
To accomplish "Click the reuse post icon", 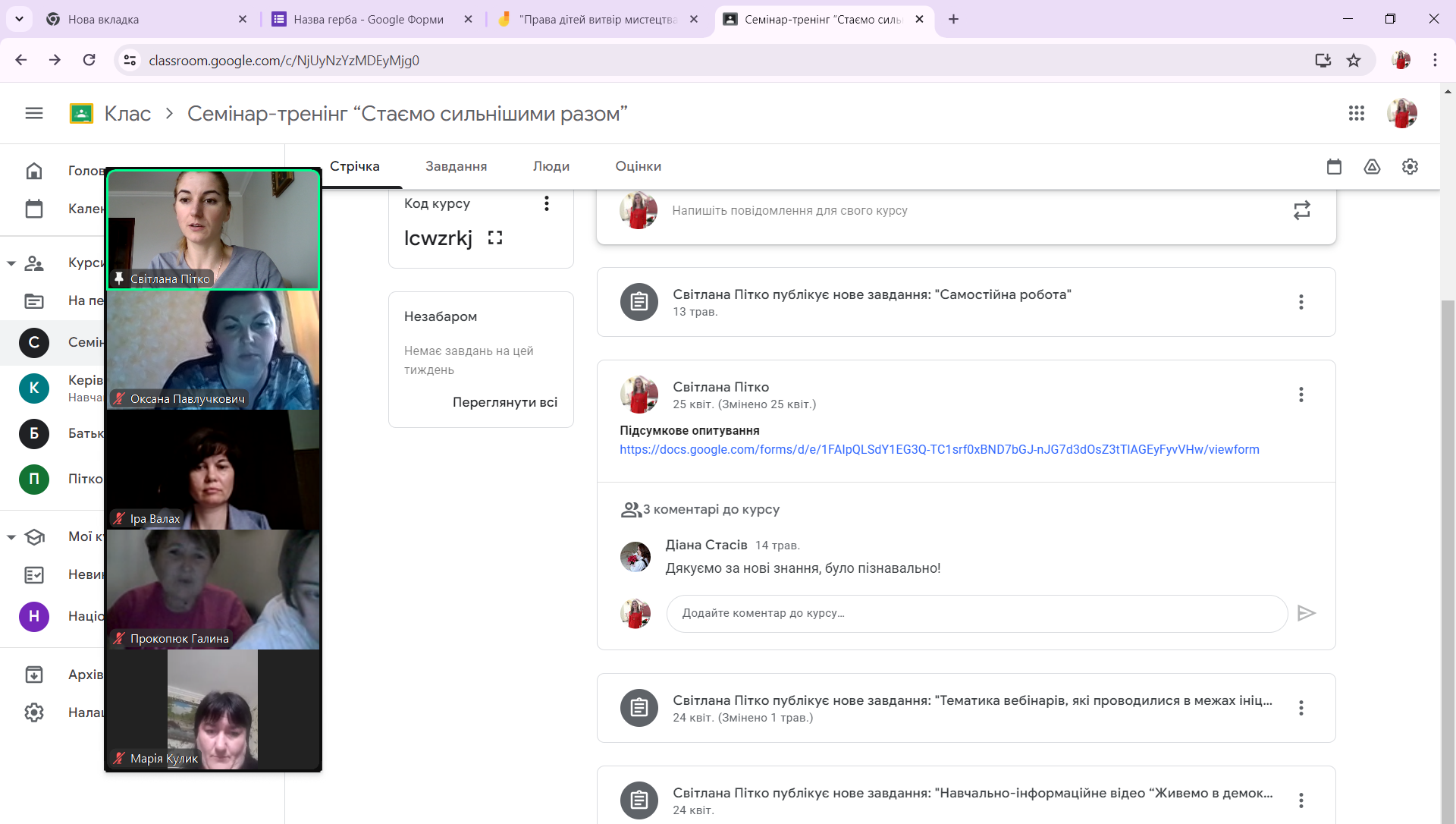I will (x=1301, y=211).
